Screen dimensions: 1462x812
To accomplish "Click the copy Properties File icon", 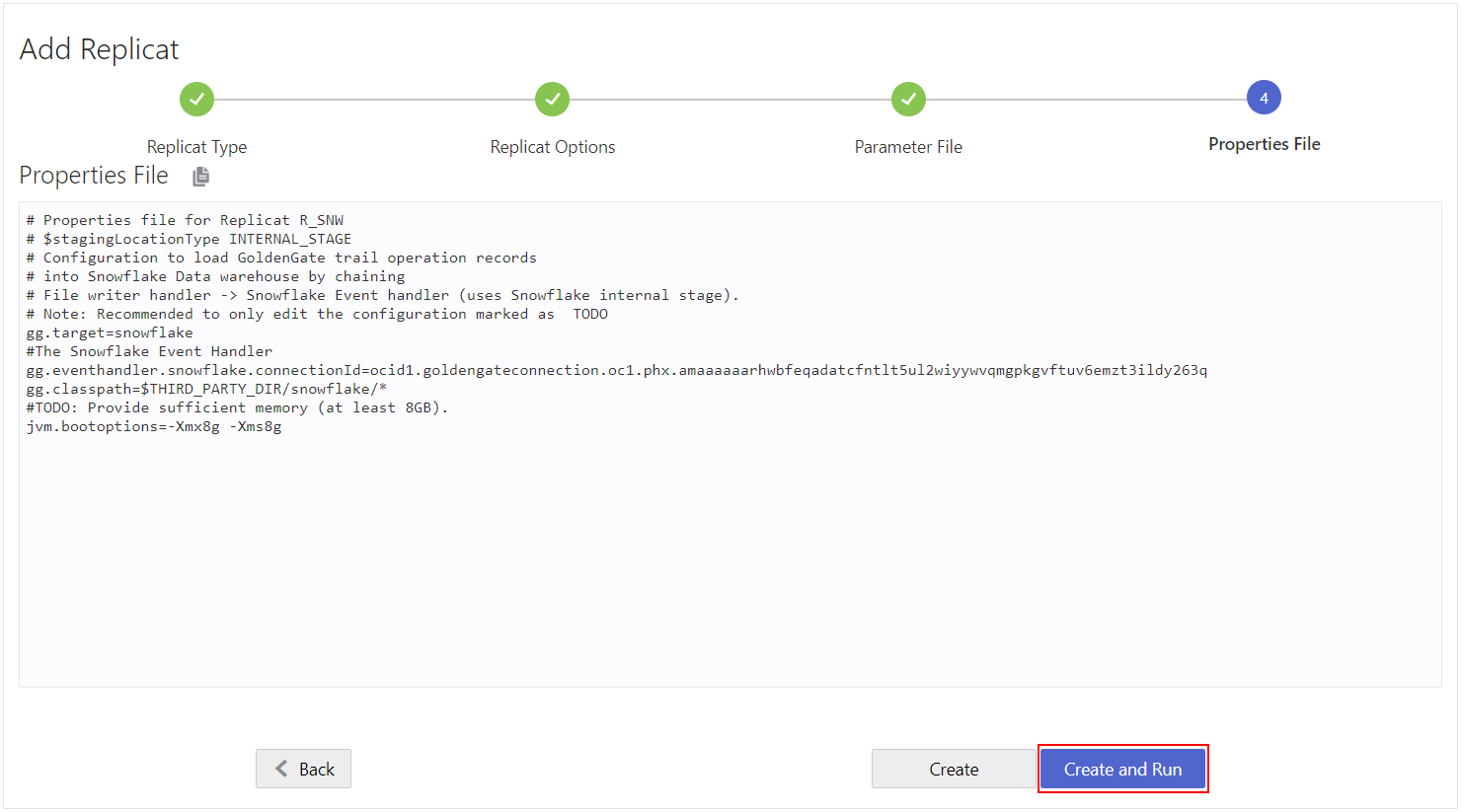I will (x=200, y=175).
